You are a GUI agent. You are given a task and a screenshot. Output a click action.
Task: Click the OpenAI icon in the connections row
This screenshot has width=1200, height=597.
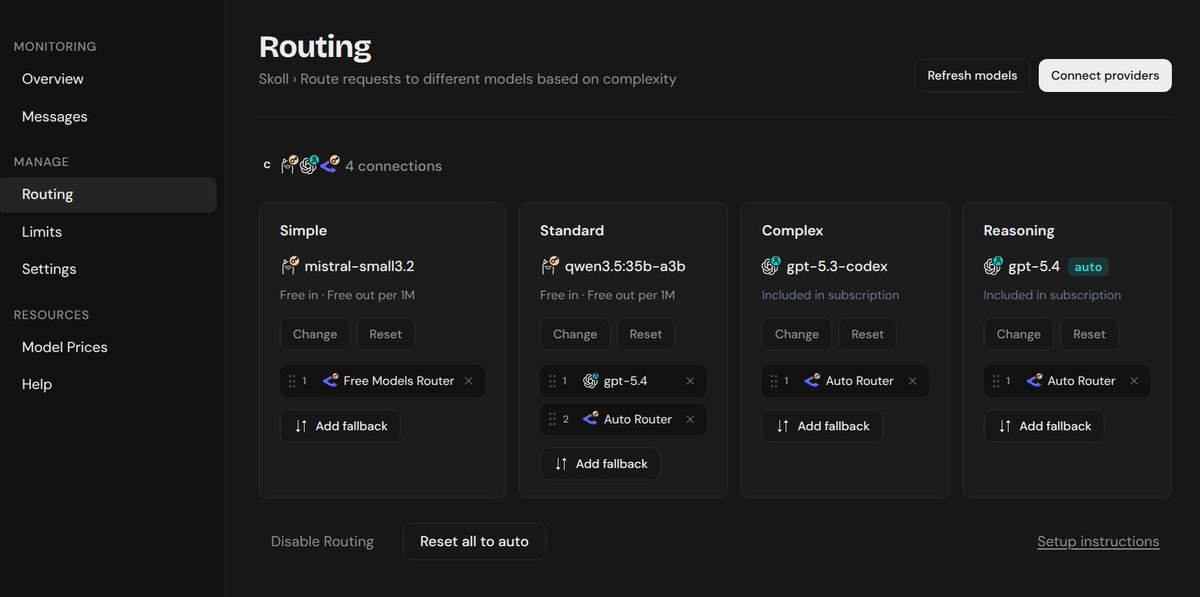pyautogui.click(x=309, y=165)
